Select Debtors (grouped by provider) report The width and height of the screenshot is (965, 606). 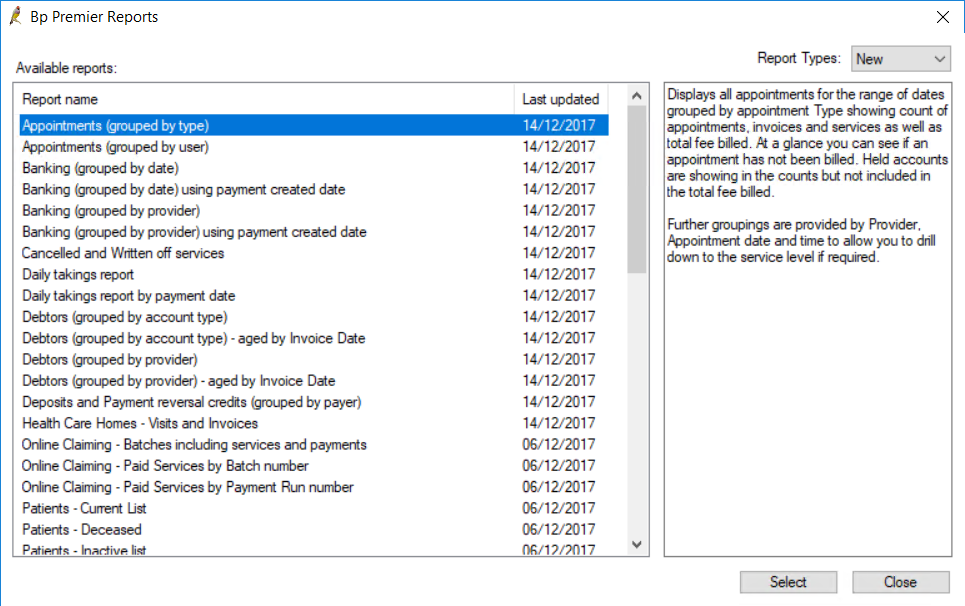coord(314,359)
